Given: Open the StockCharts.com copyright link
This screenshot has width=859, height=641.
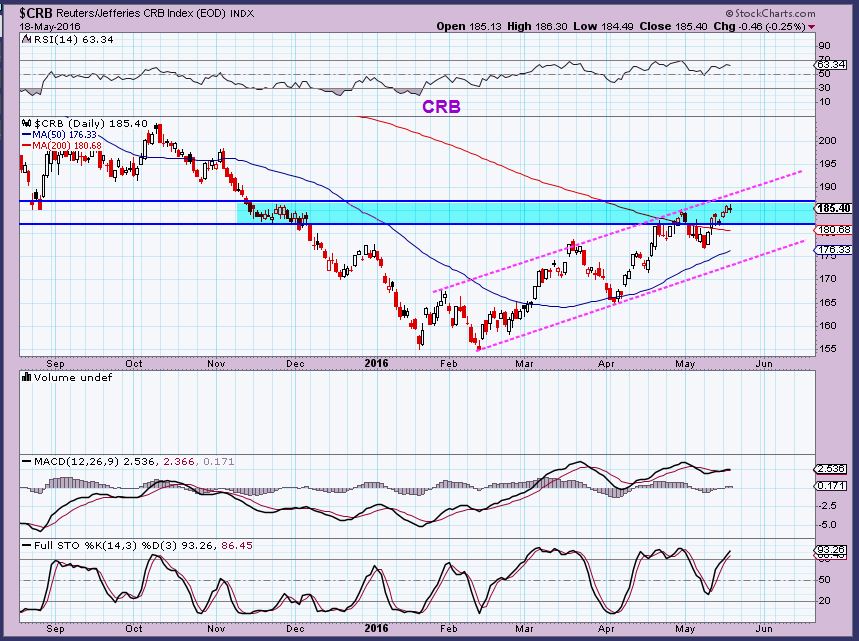Looking at the screenshot, I should 770,13.
